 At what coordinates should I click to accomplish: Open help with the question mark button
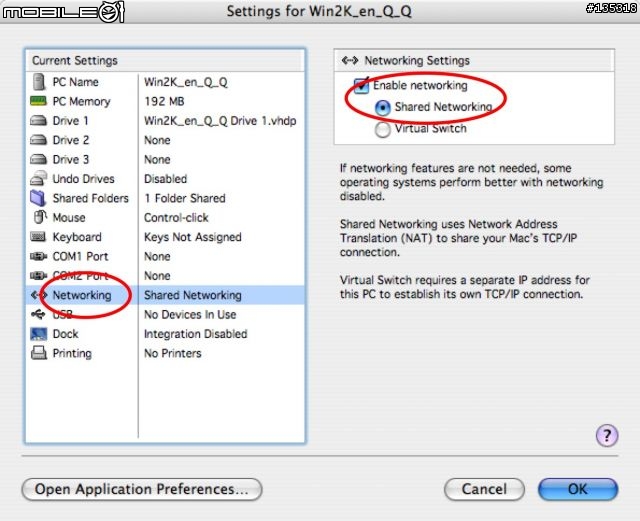[x=607, y=435]
